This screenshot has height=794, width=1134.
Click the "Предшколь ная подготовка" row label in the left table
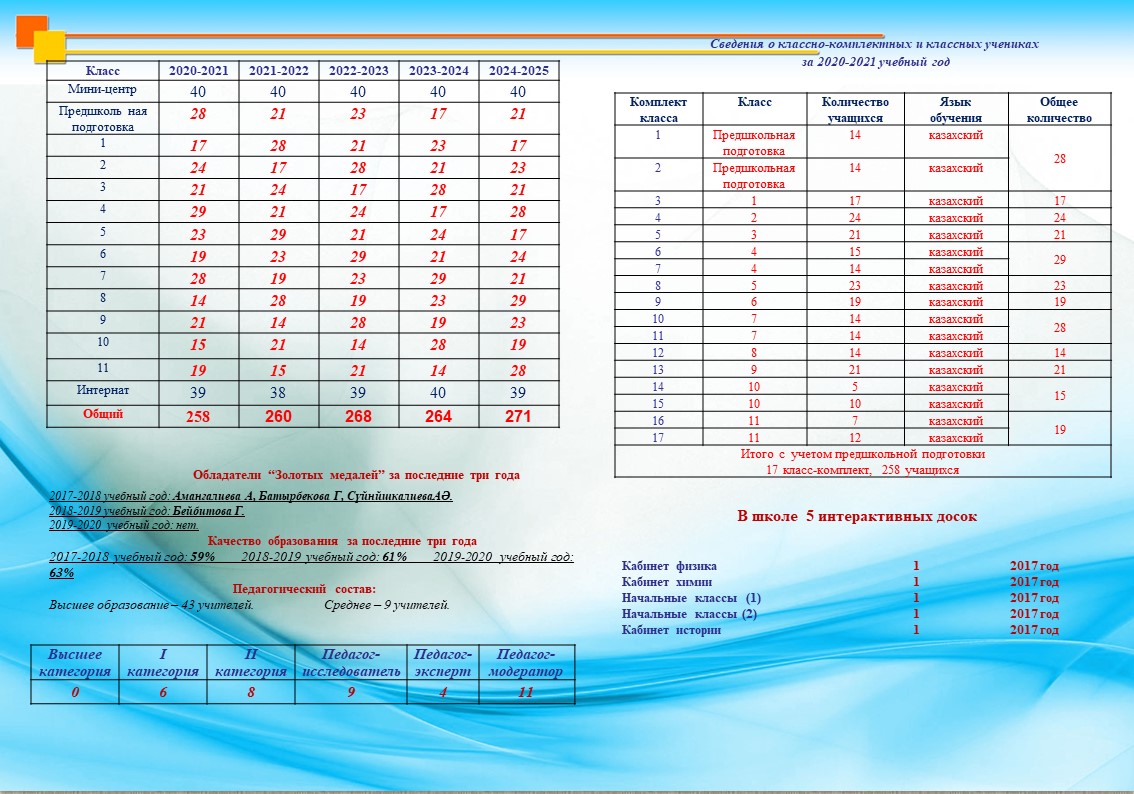pos(103,119)
